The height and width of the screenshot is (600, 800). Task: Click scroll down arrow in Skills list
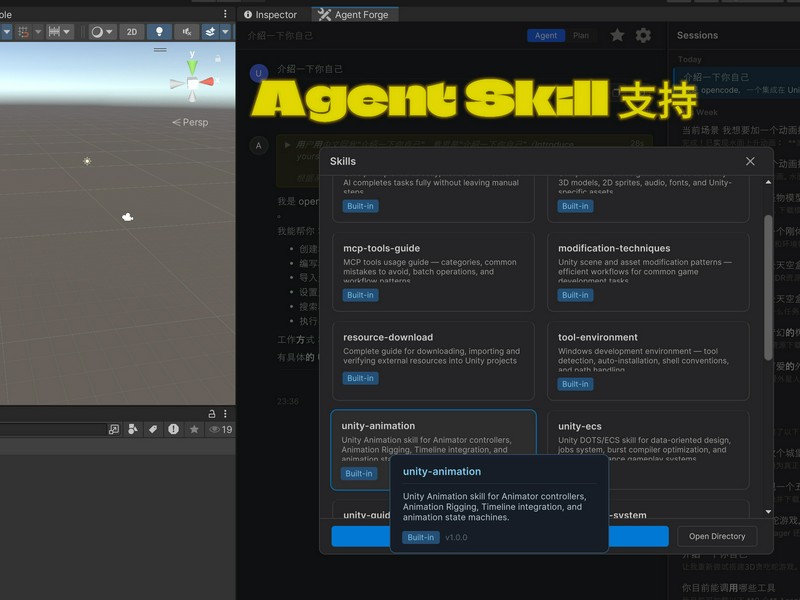point(768,512)
